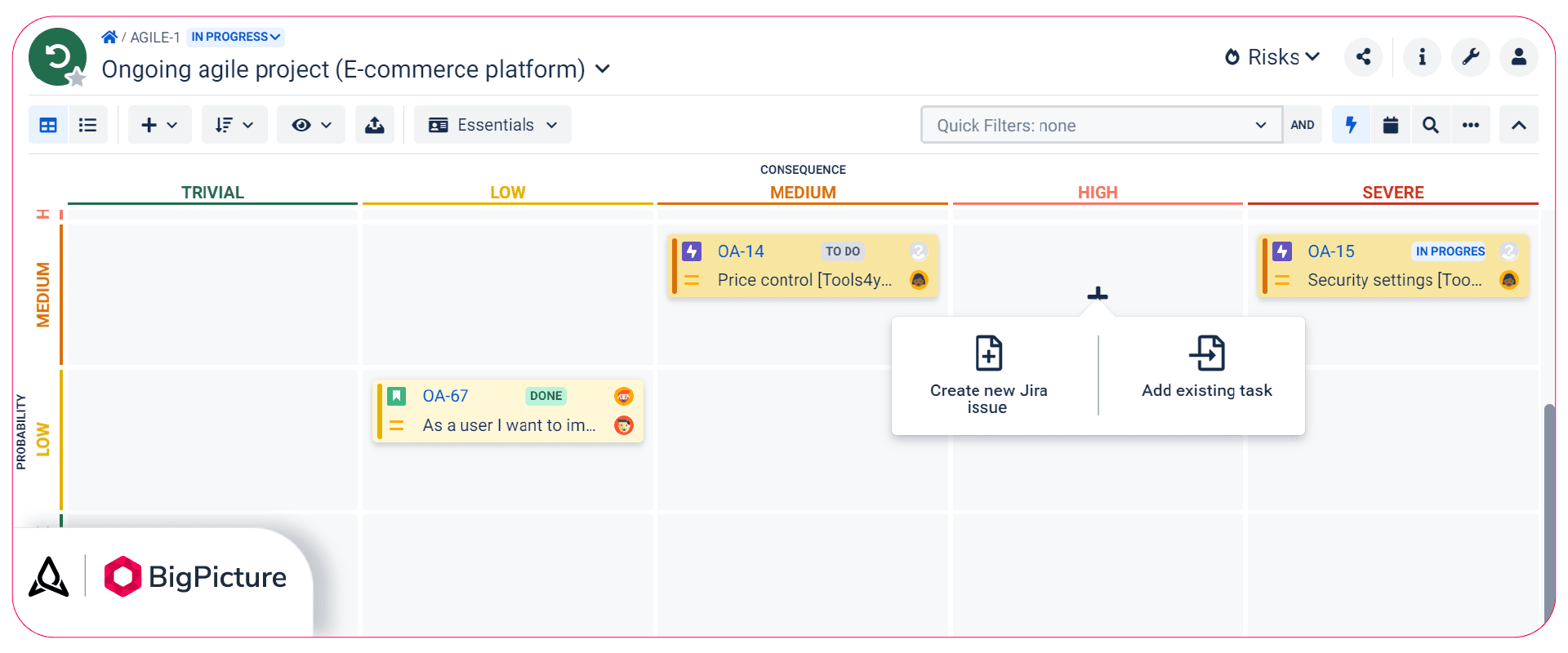The image size is (1568, 653).
Task: Click the help circle icon on OA-15 card
Action: [1509, 251]
